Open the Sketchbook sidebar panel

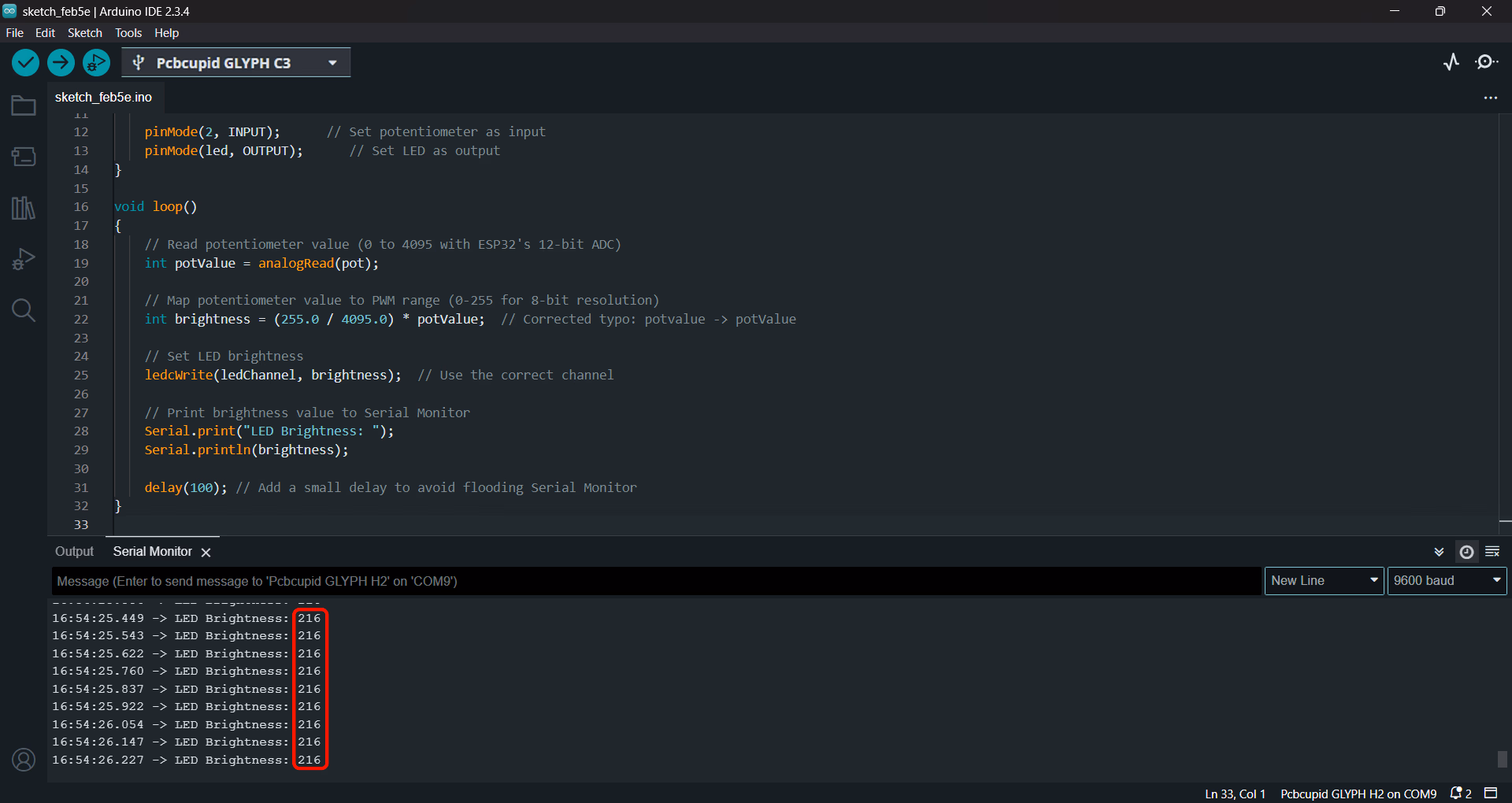(x=23, y=105)
